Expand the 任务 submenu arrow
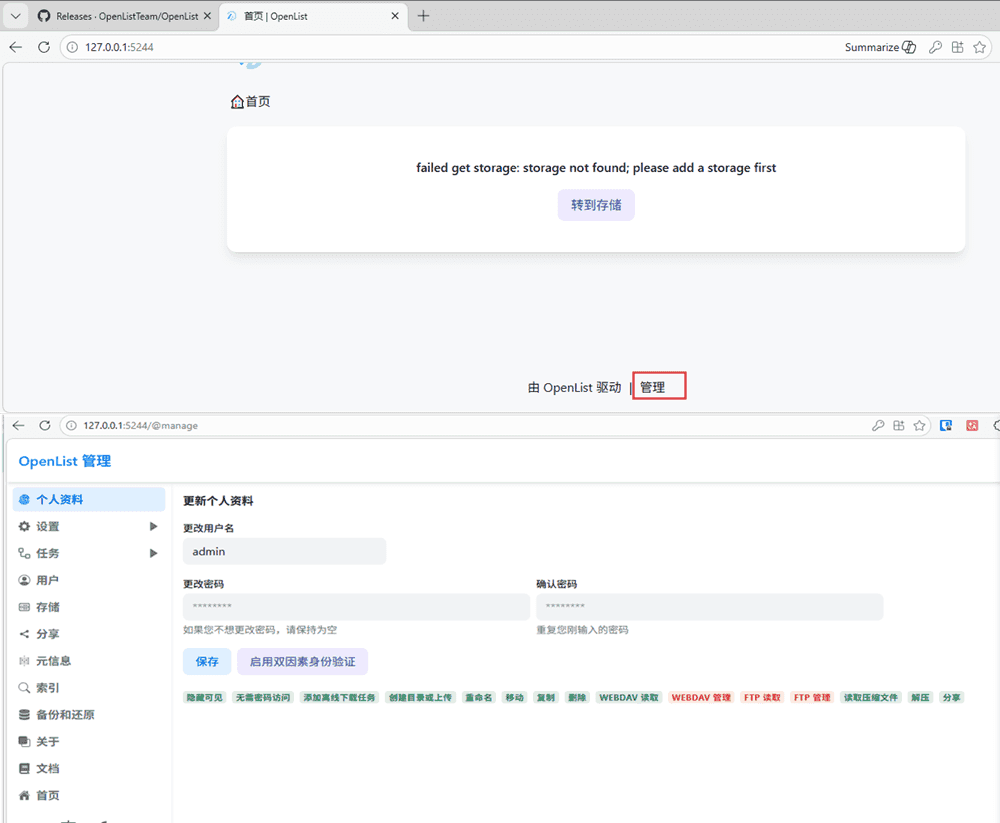This screenshot has height=823, width=1000. (x=154, y=553)
